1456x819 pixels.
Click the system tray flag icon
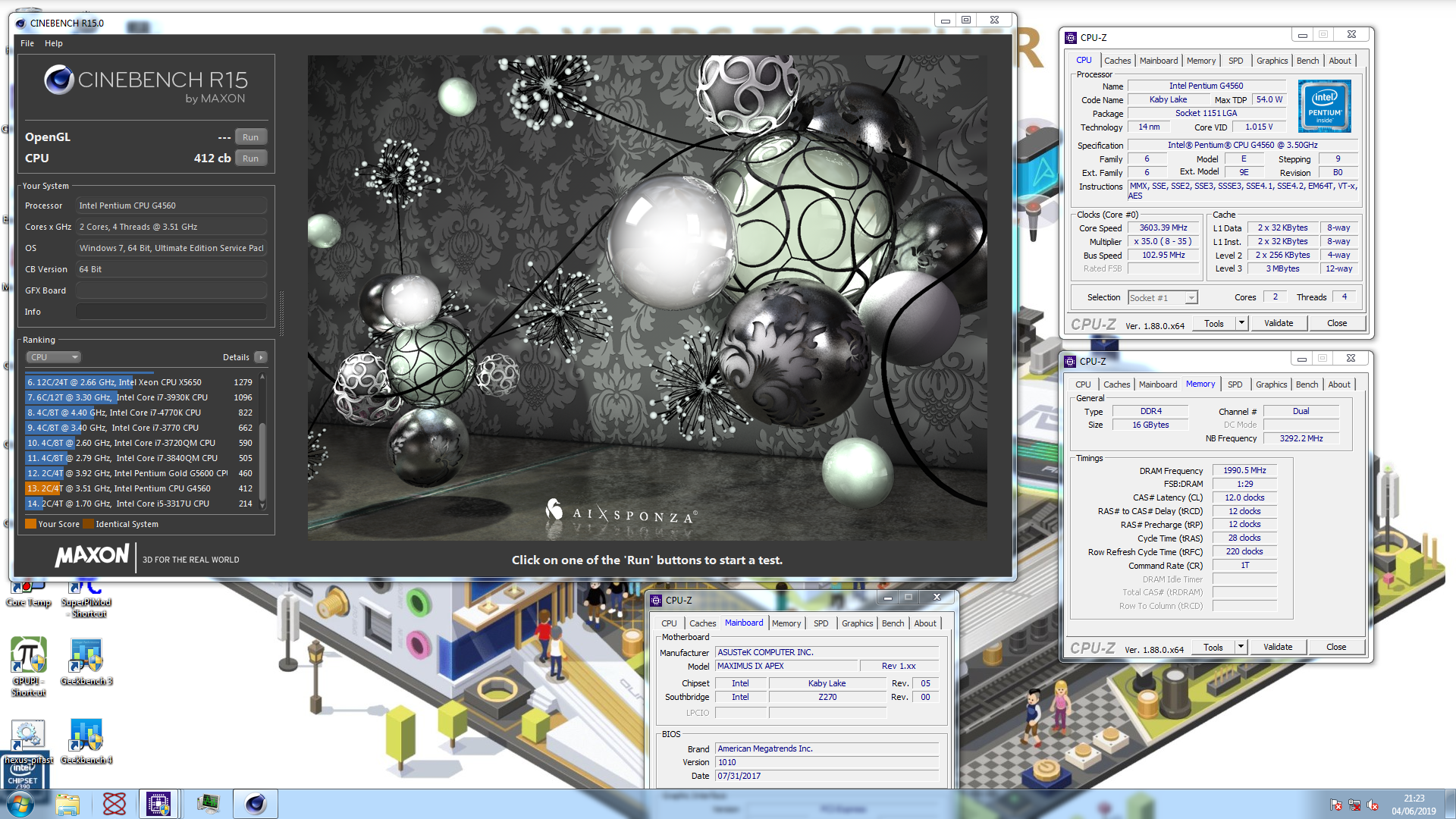click(x=1336, y=805)
